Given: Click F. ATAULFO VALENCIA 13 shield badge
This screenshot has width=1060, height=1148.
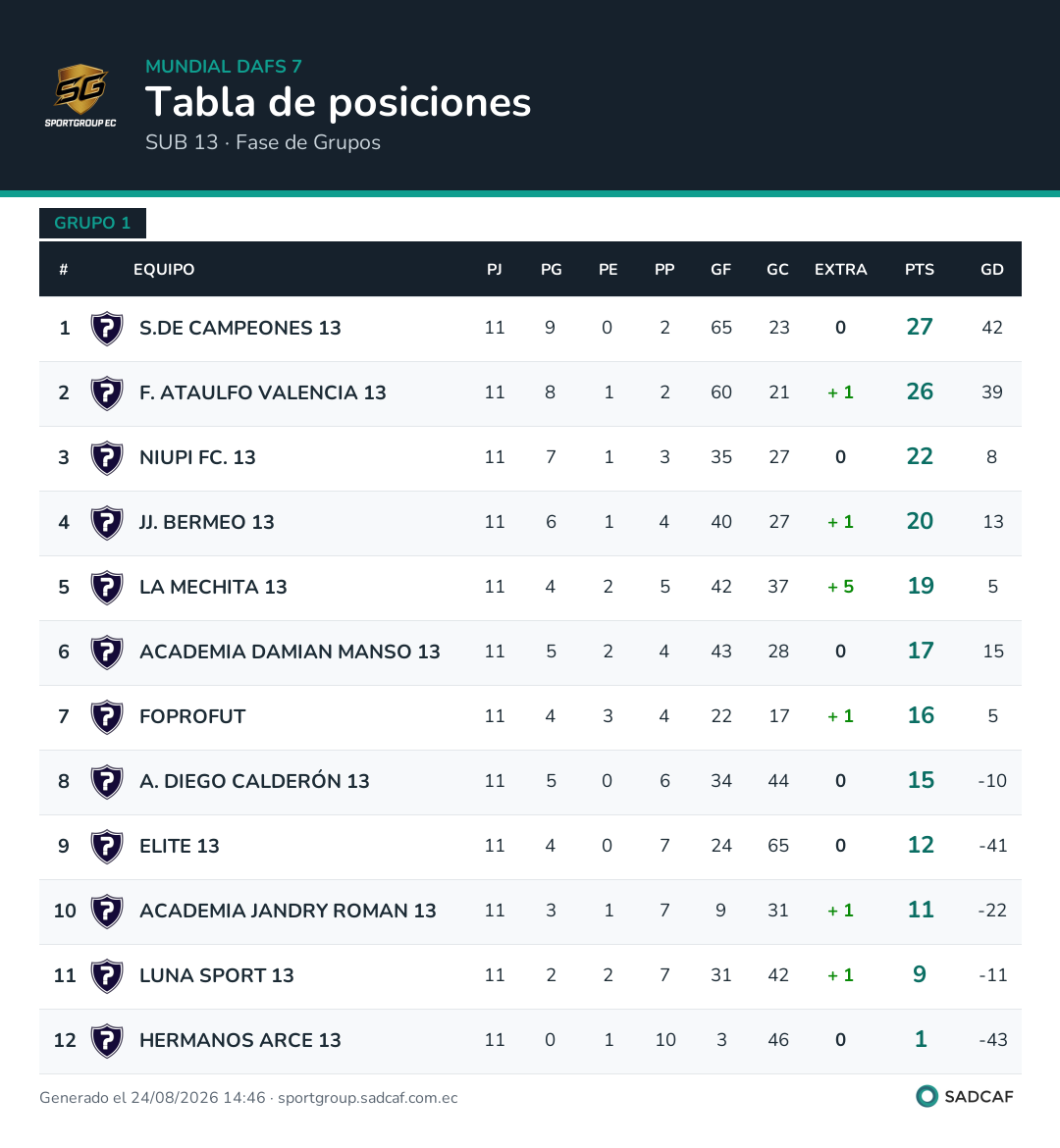Looking at the screenshot, I should [107, 393].
